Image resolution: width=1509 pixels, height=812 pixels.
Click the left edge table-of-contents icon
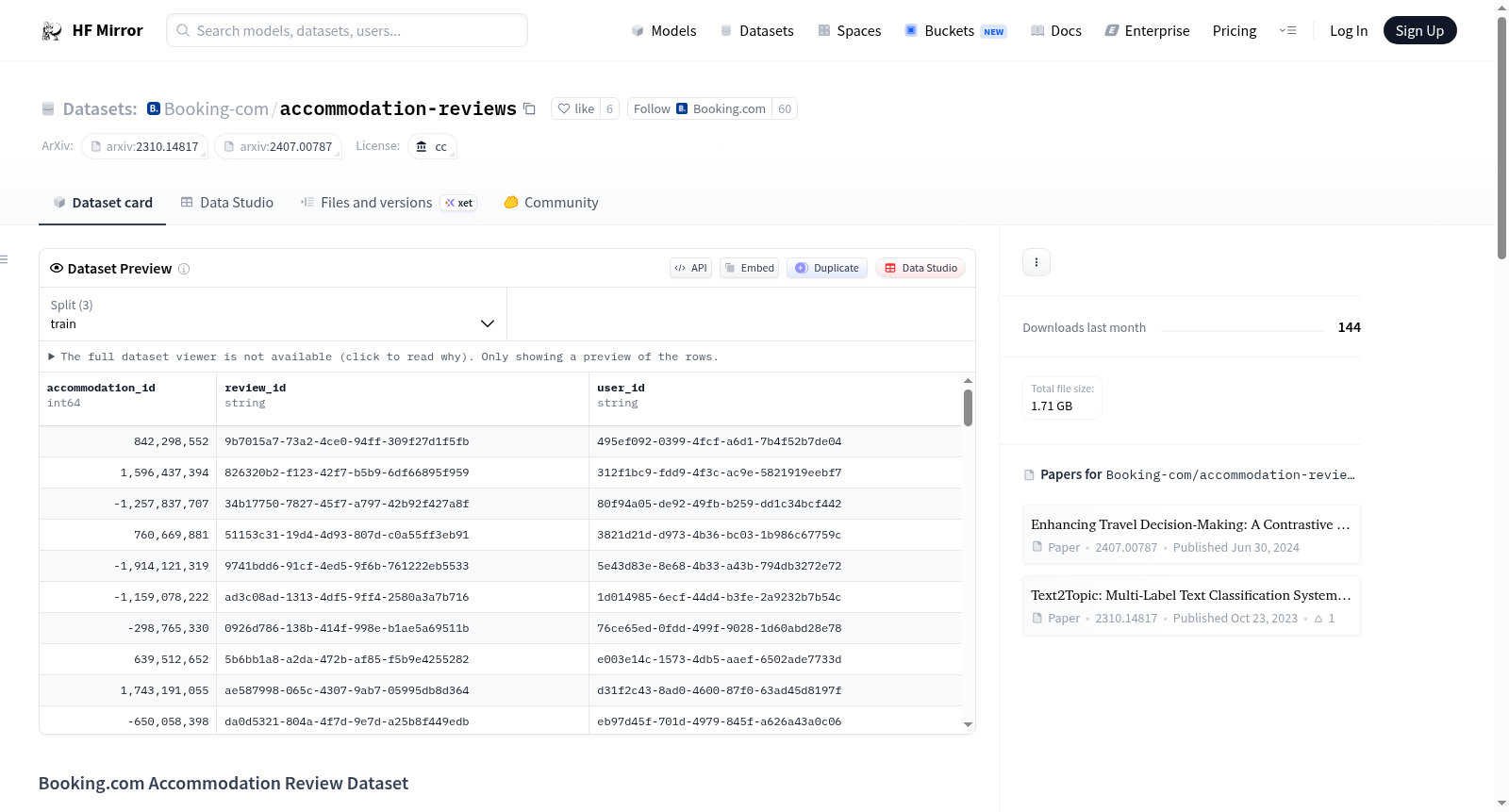(x=4, y=259)
